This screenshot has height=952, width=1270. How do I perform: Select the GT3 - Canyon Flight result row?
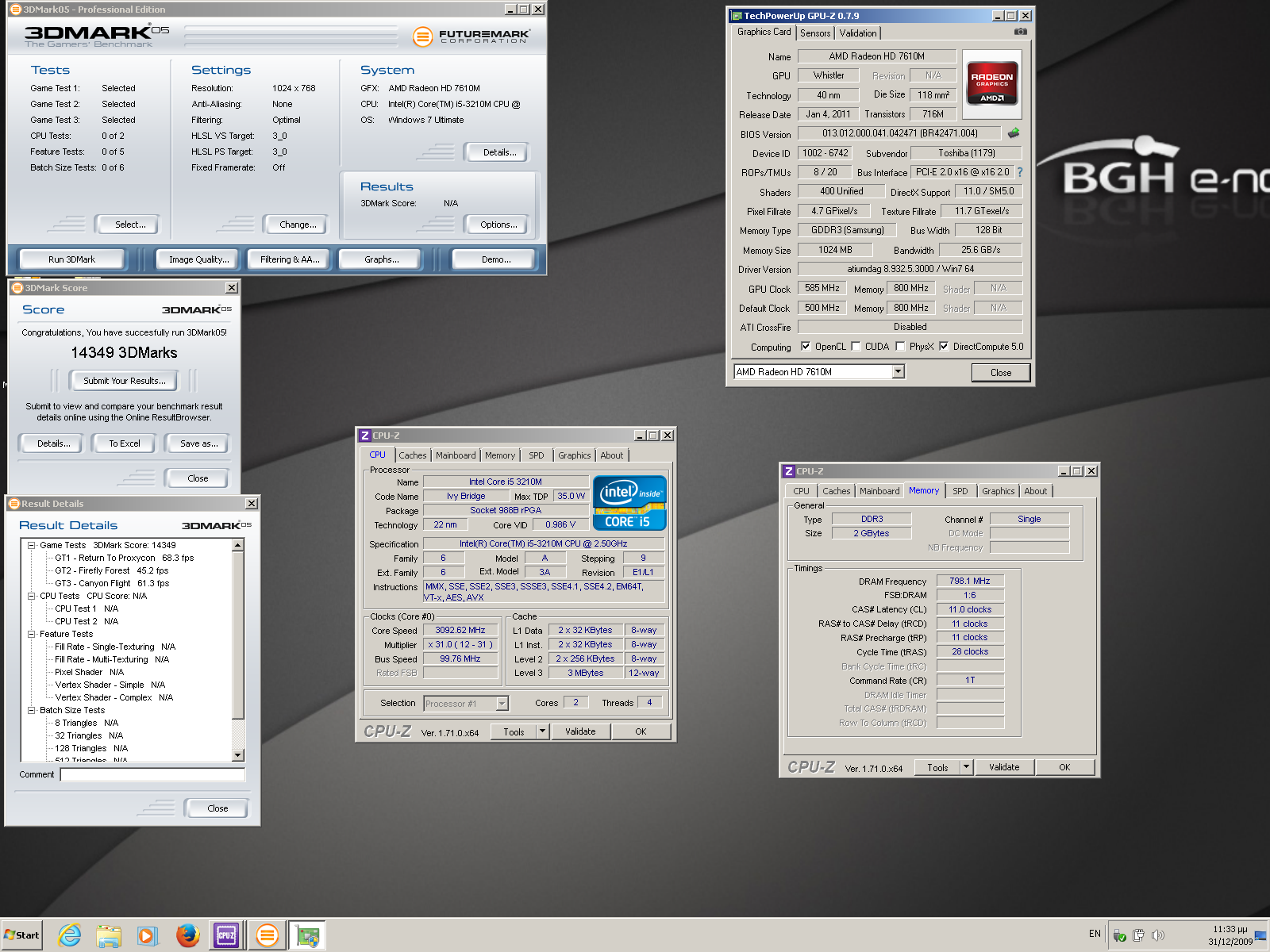[112, 583]
